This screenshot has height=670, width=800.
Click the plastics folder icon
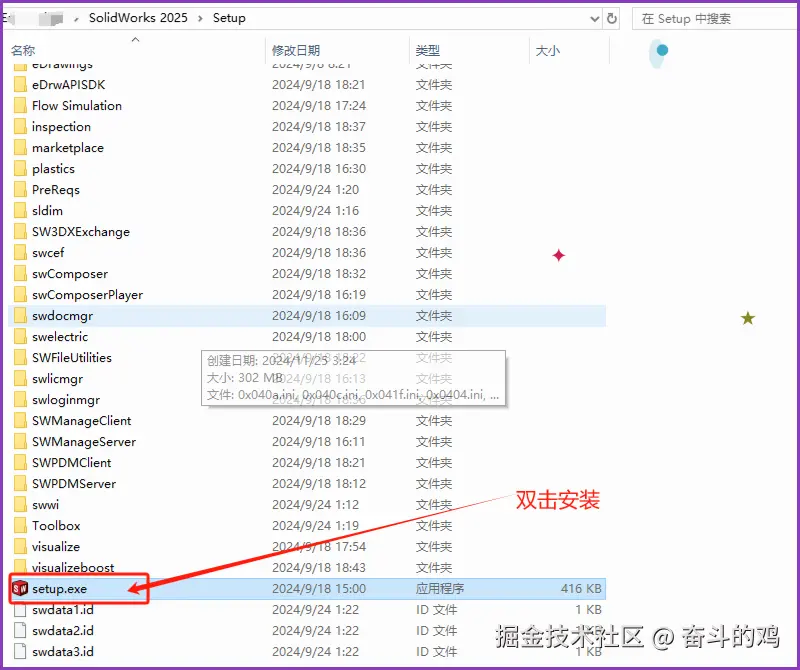(x=20, y=168)
